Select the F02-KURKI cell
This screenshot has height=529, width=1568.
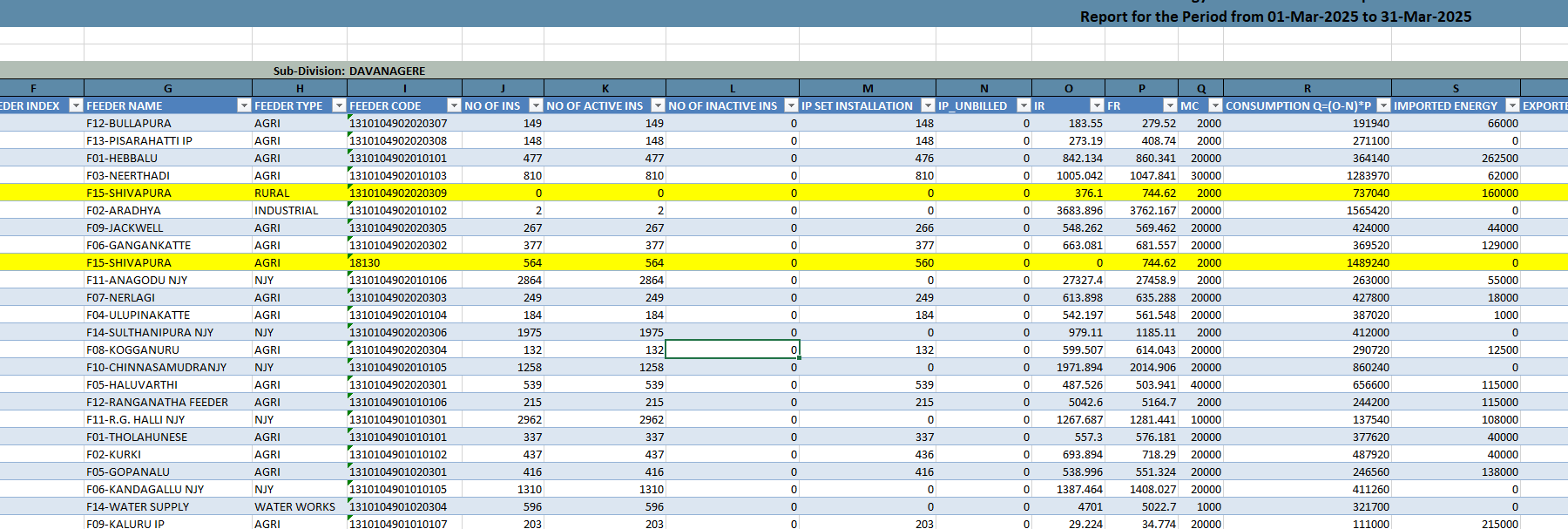coord(168,454)
